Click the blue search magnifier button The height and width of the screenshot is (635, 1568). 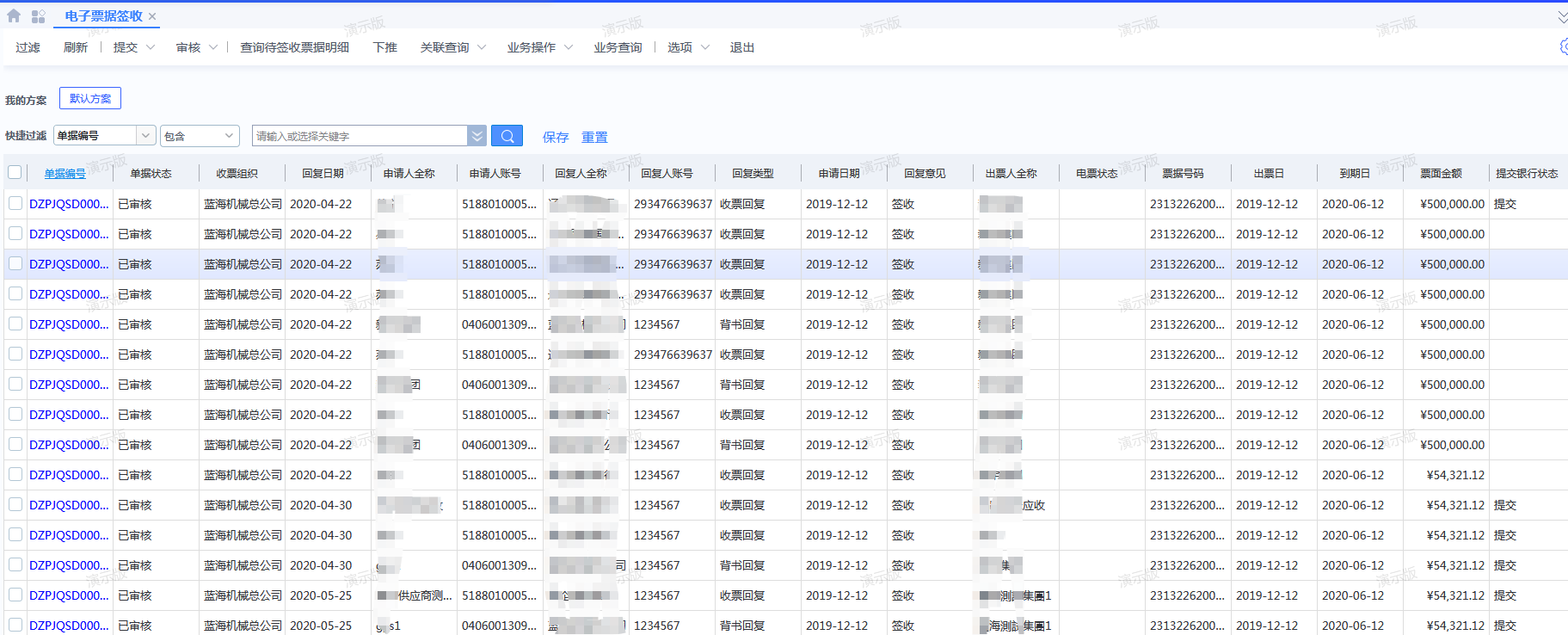tap(507, 136)
